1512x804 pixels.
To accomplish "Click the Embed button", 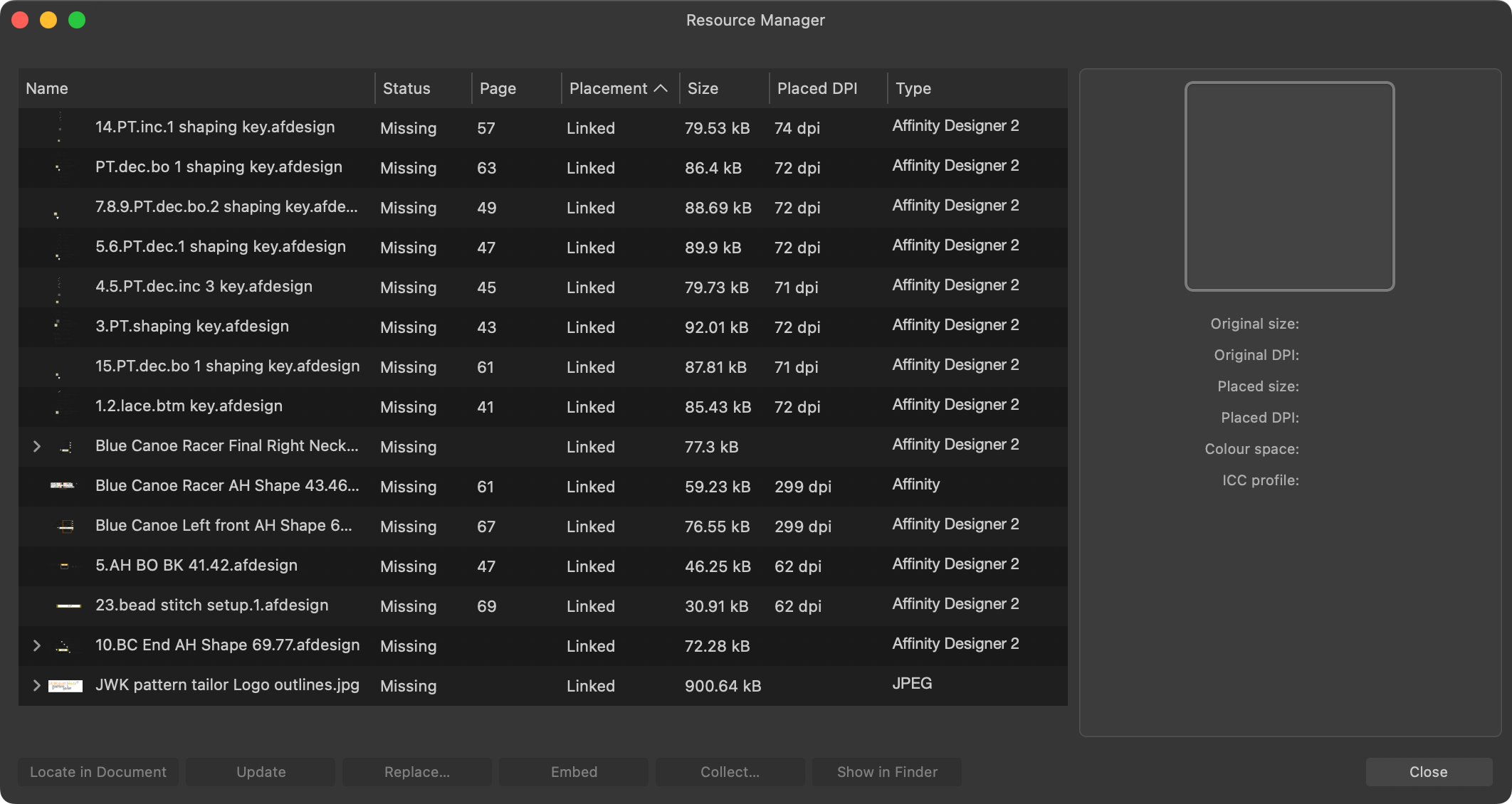I will [574, 771].
